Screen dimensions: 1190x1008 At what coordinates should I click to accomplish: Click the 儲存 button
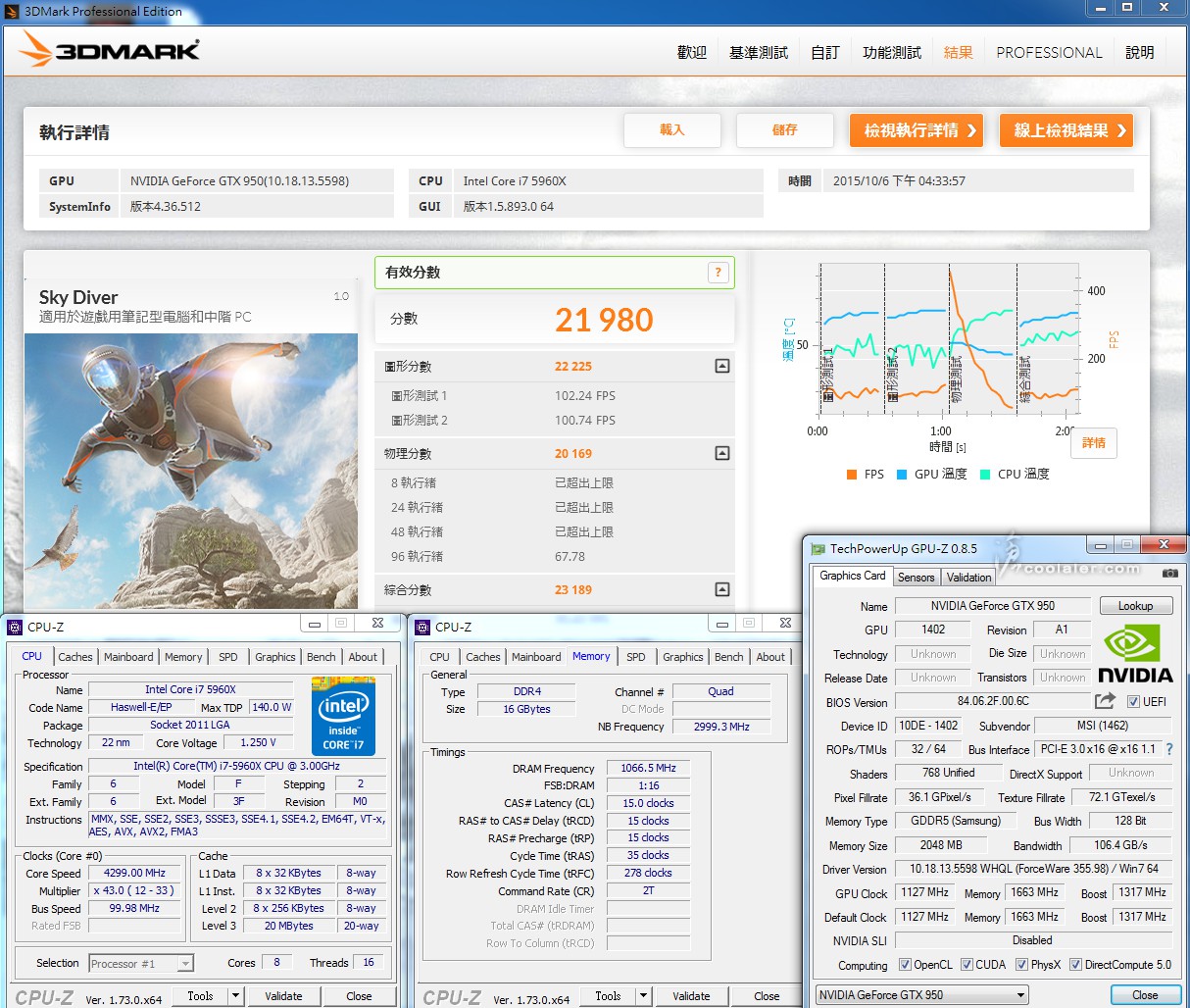pyautogui.click(x=785, y=129)
